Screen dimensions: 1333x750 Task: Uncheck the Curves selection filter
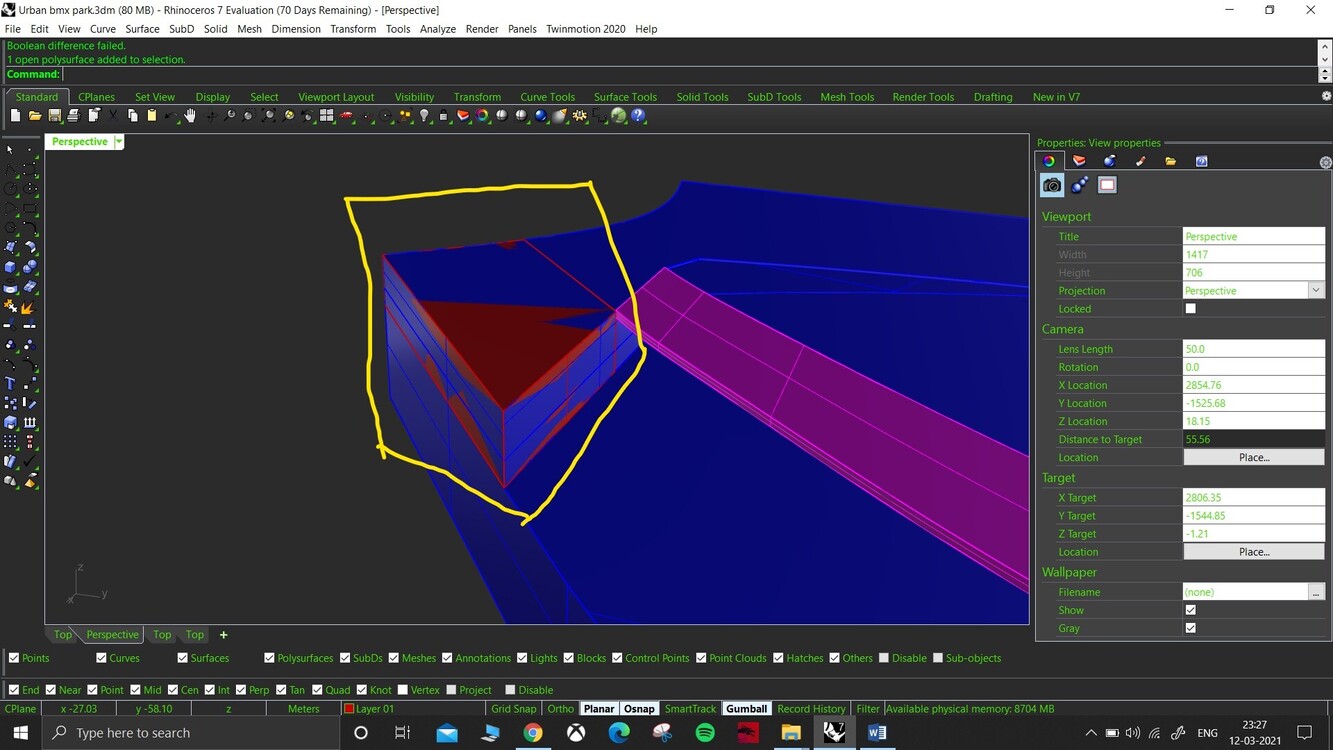pos(101,658)
